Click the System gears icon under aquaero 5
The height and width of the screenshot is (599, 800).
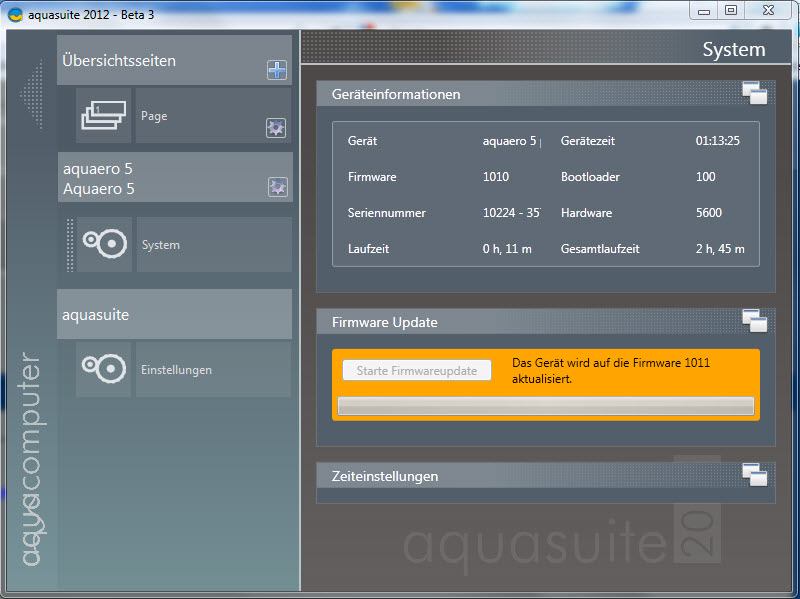105,244
